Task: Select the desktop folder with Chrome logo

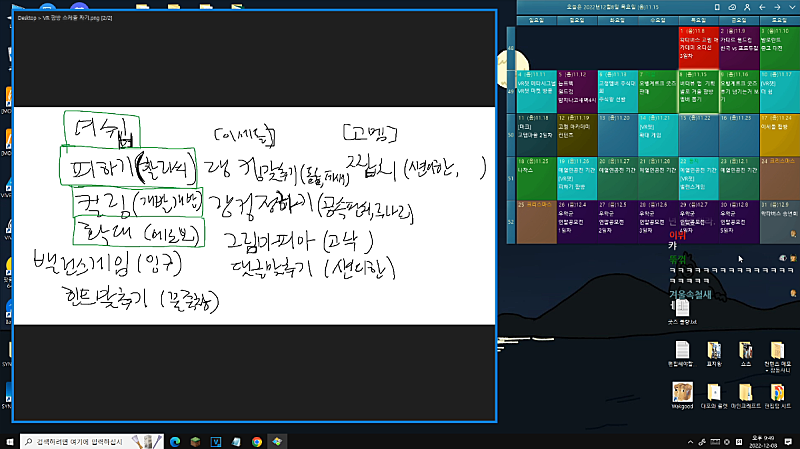Action: [x=777, y=396]
